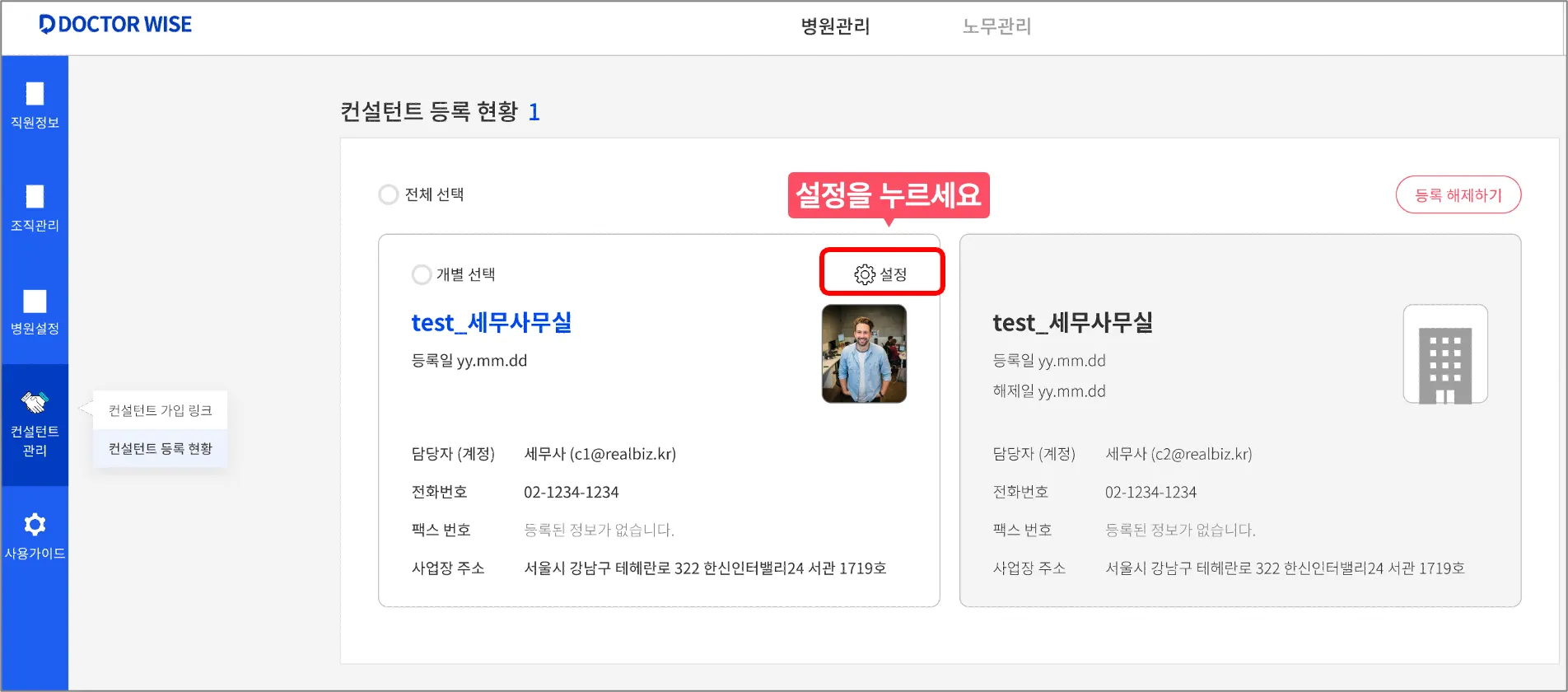Switch to the 병원관리 tab
1568x692 pixels.
click(835, 26)
